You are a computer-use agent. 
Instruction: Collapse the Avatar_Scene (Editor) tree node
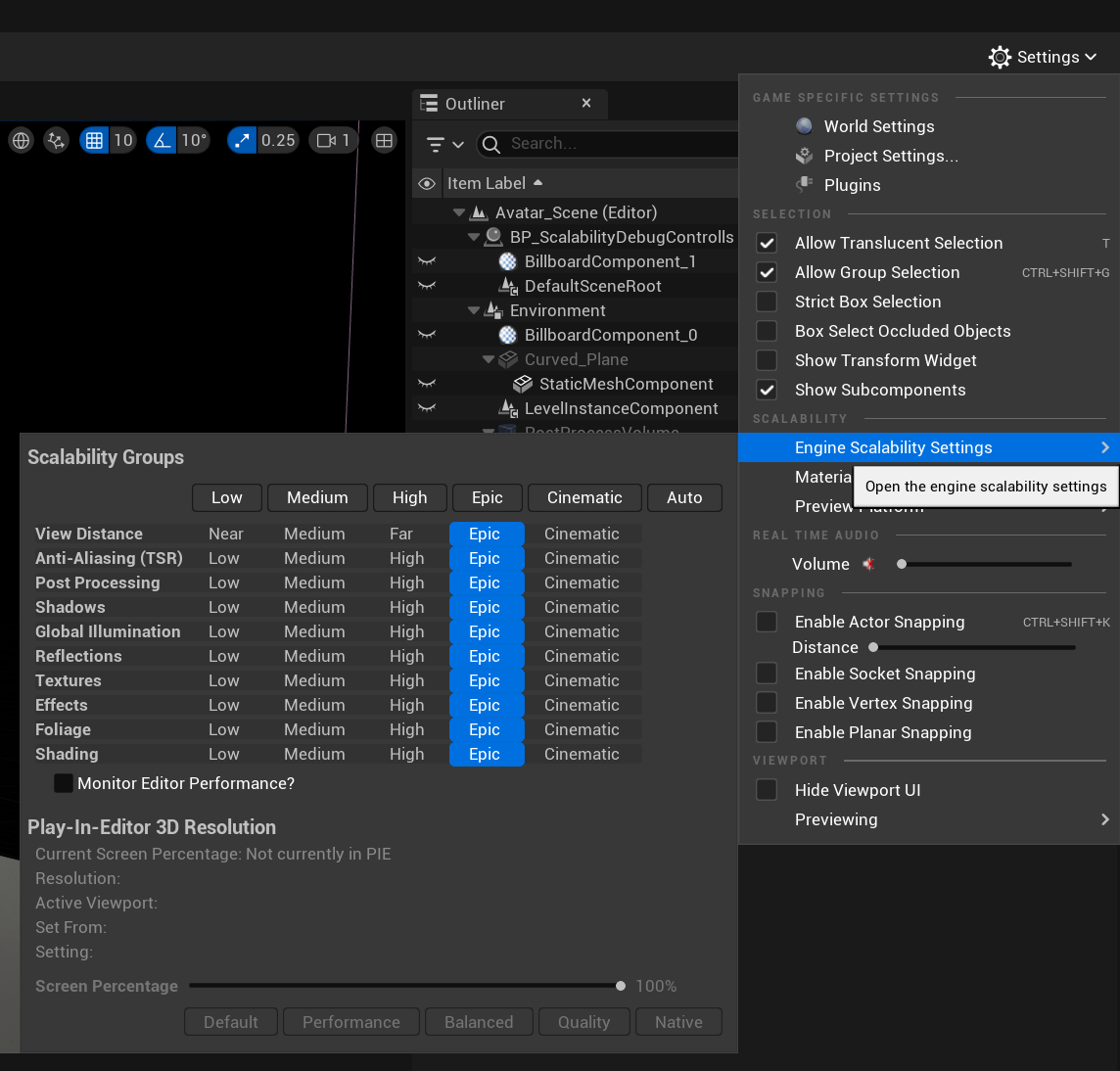coord(459,212)
